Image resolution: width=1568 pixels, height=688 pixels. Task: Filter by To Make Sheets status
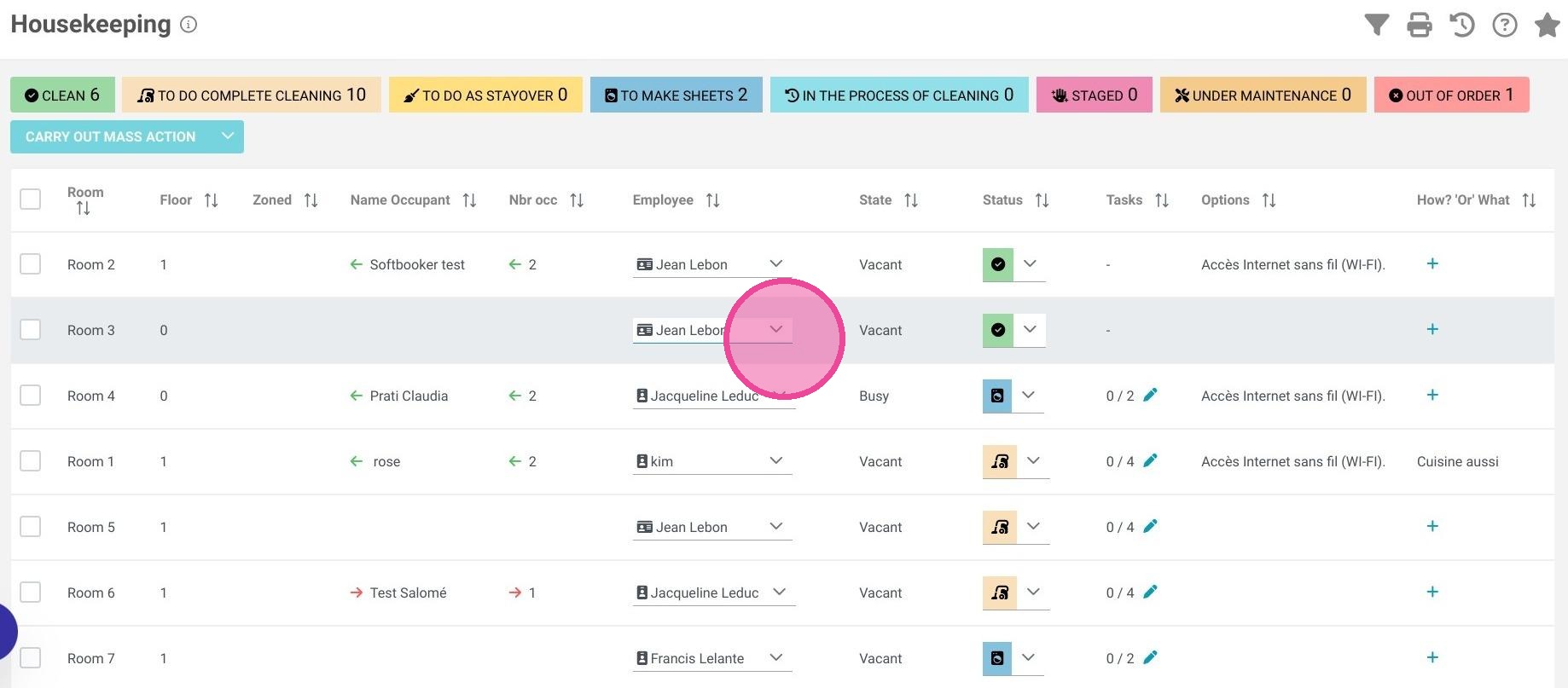(677, 95)
